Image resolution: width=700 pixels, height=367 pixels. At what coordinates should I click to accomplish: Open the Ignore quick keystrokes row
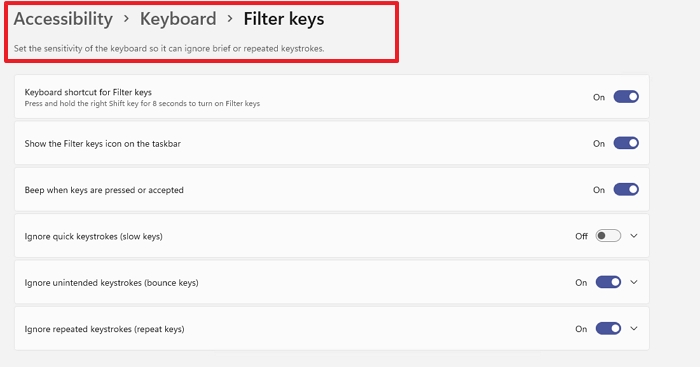coord(332,236)
